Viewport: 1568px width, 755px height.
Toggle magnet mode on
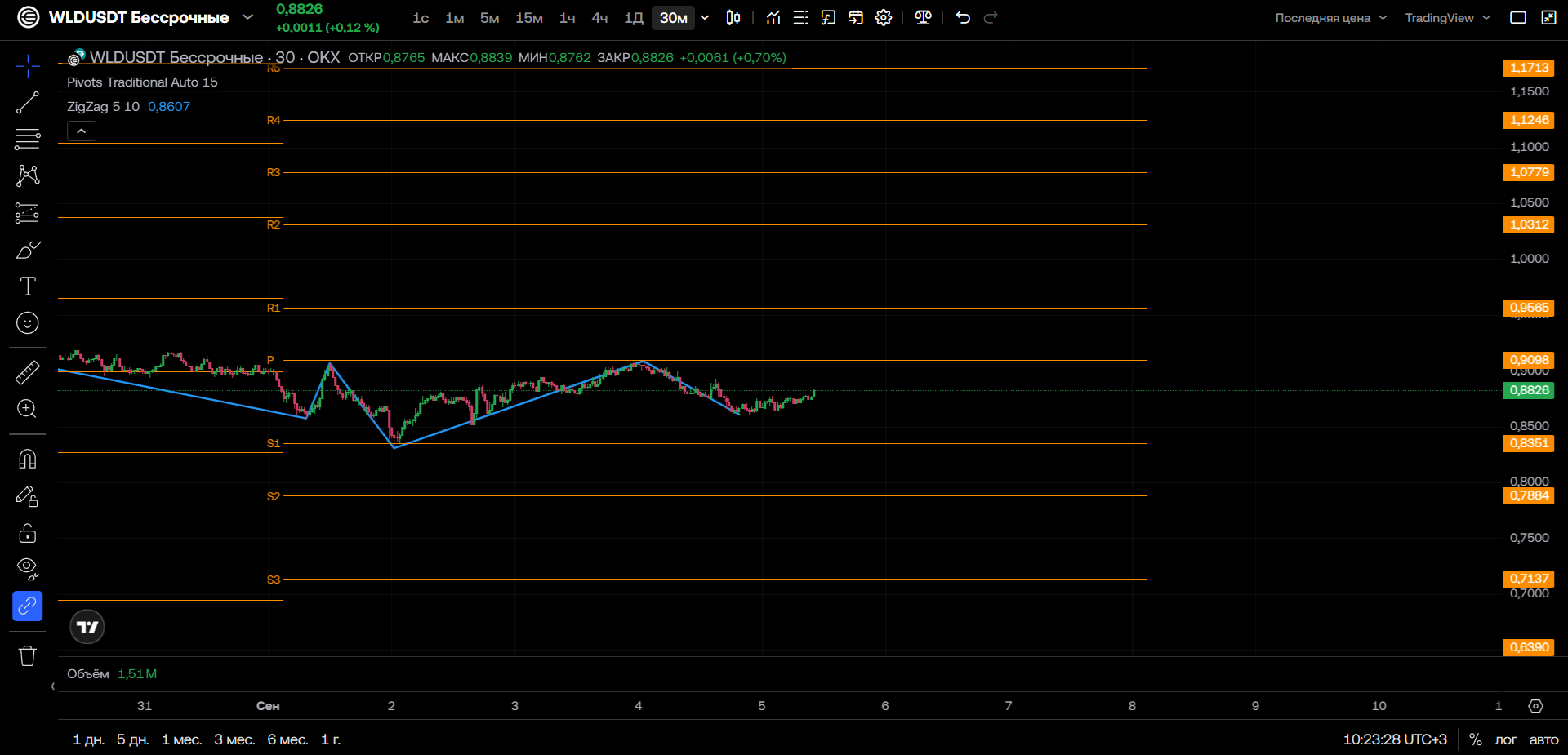pos(27,459)
